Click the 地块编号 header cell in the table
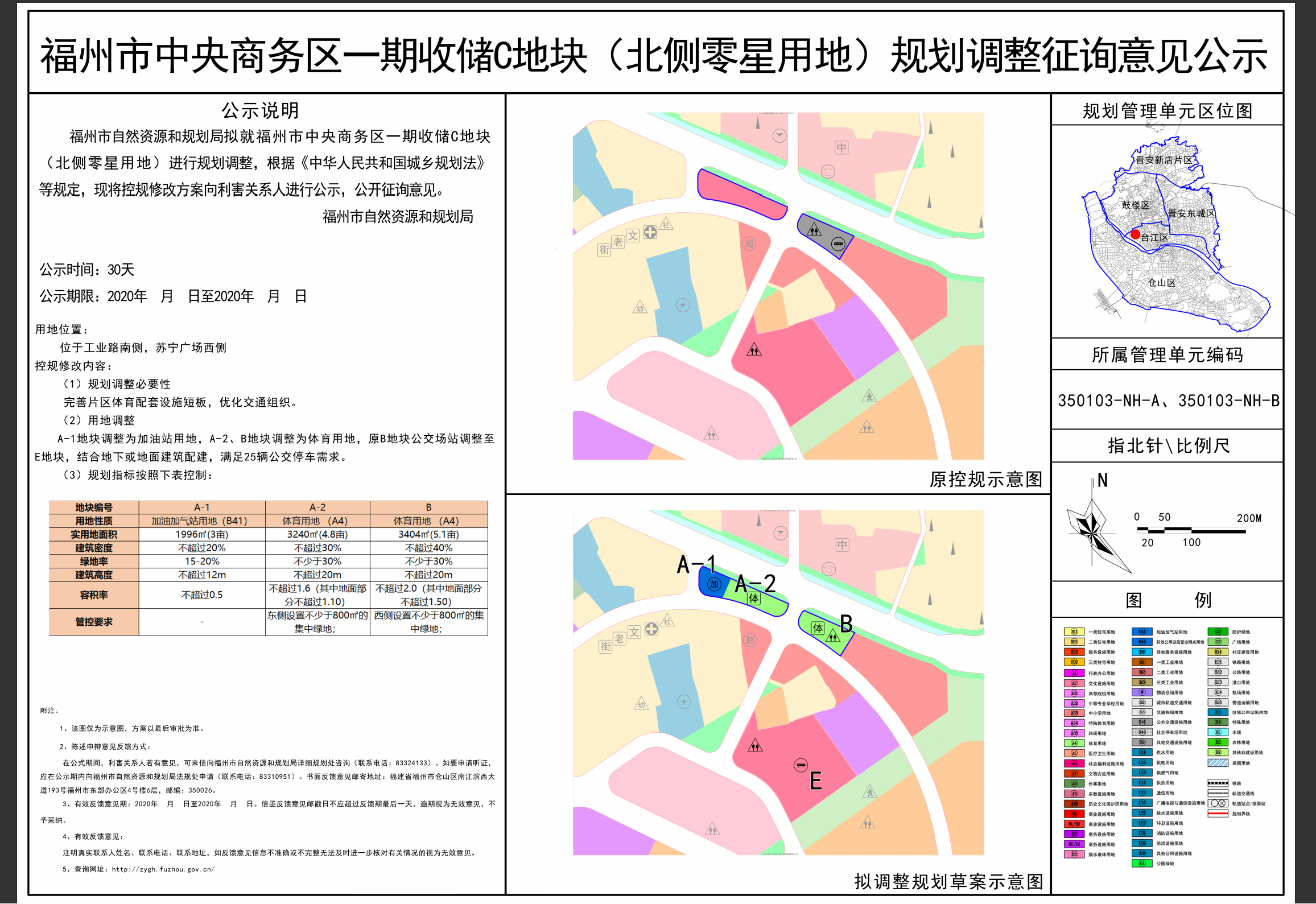 (x=94, y=507)
